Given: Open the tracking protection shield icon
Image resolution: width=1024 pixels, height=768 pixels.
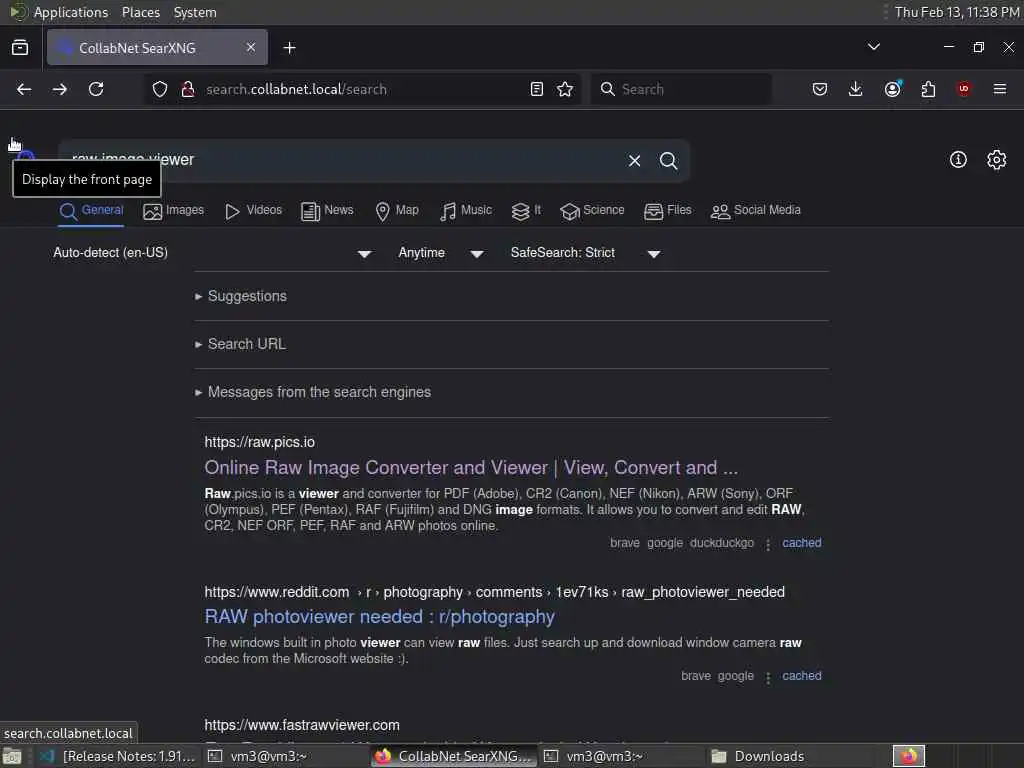Looking at the screenshot, I should coord(160,89).
